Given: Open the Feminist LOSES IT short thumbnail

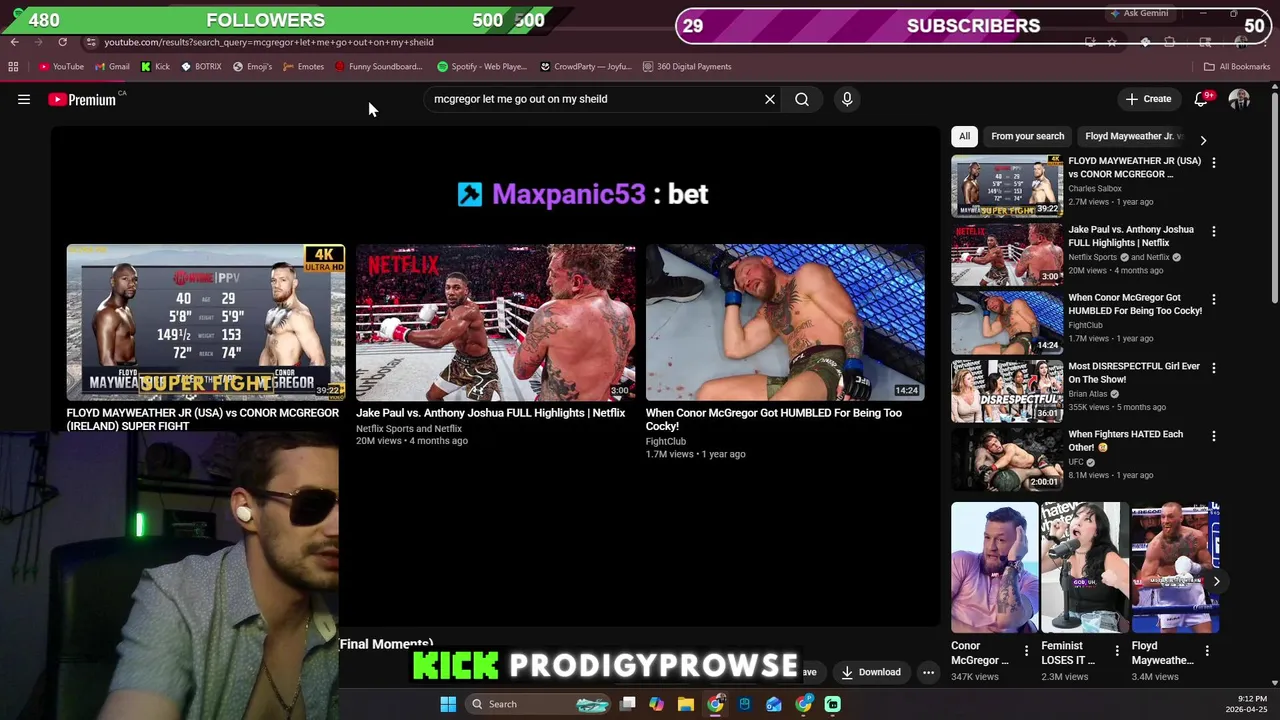Looking at the screenshot, I should pos(1085,568).
